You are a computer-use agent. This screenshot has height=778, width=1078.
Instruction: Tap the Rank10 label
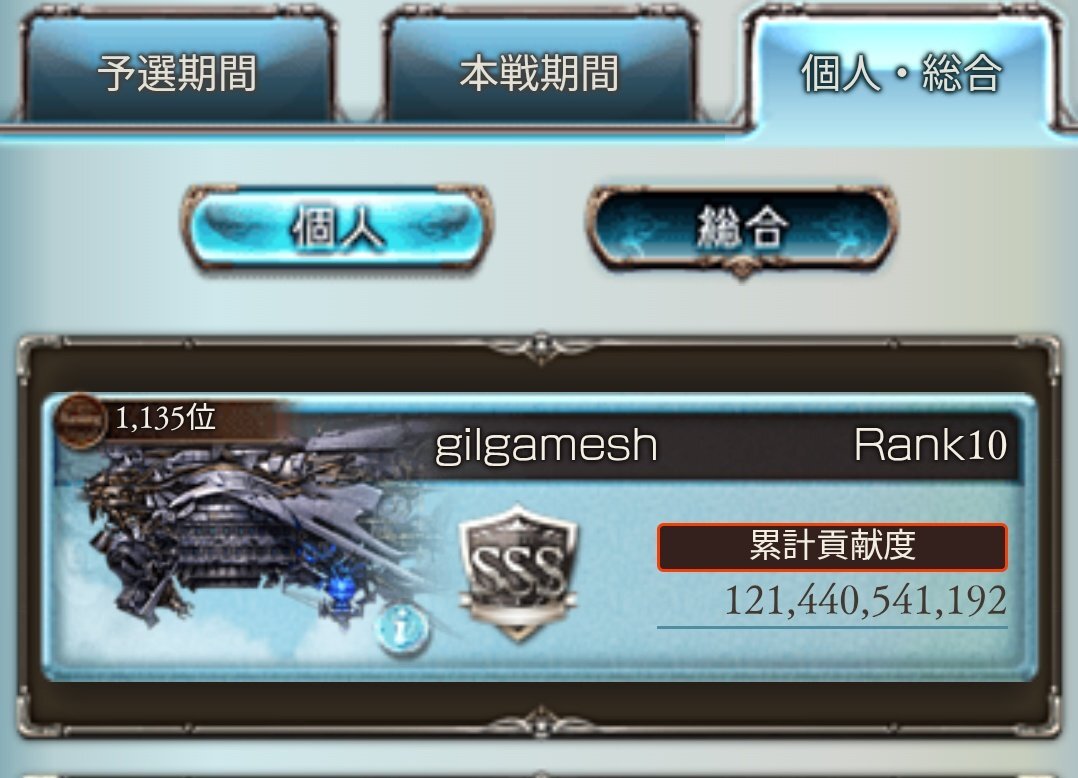(930, 445)
